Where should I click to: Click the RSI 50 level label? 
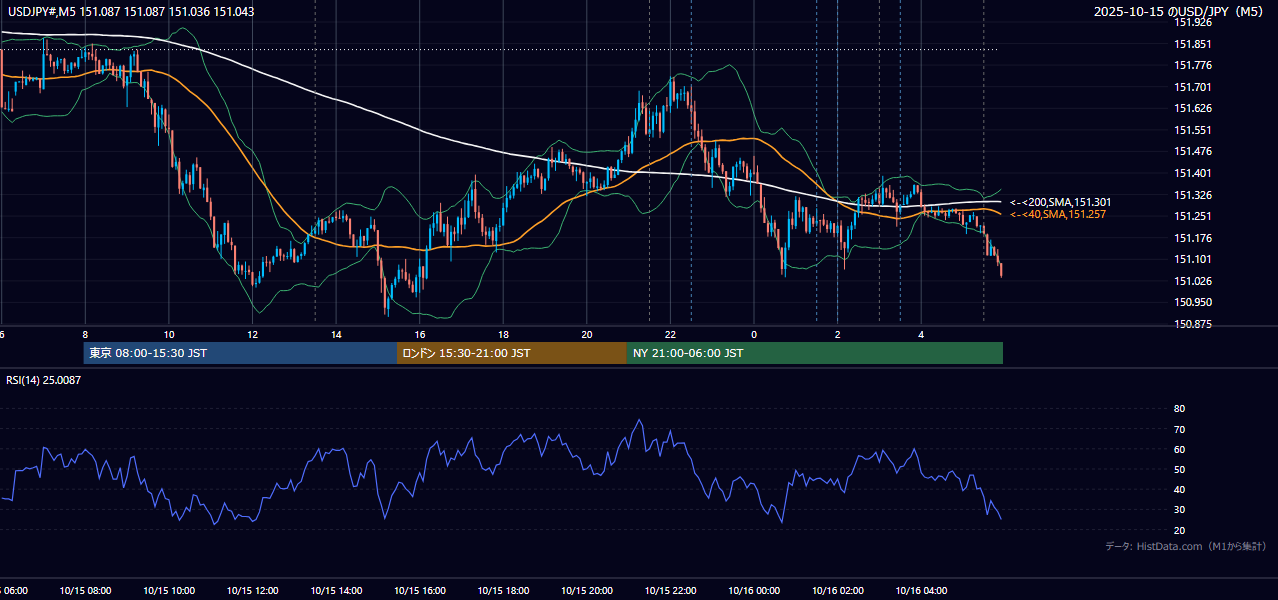[x=1179, y=469]
